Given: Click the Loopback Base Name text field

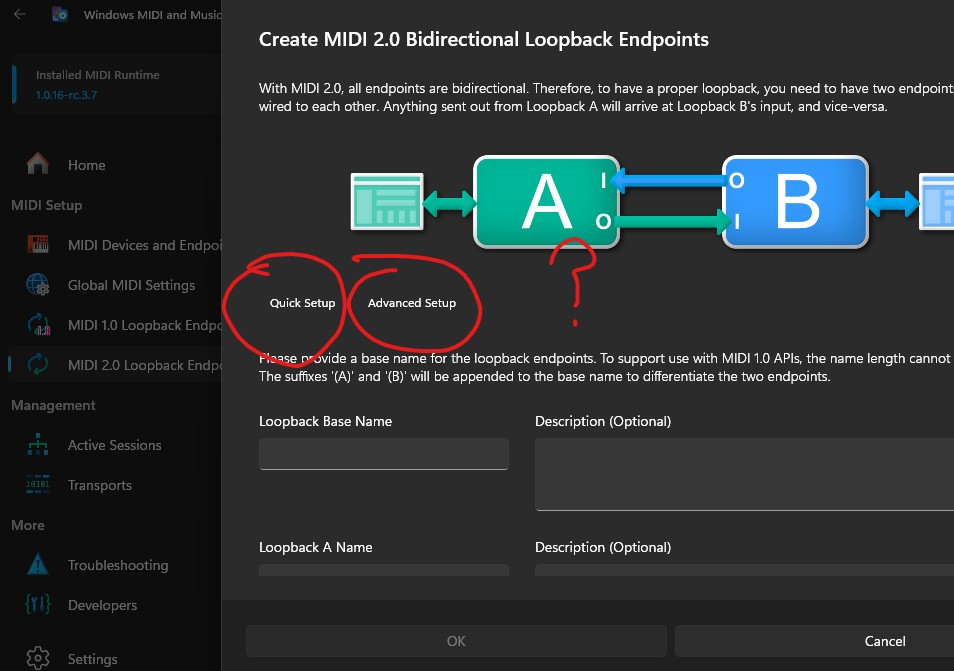Looking at the screenshot, I should 383,454.
